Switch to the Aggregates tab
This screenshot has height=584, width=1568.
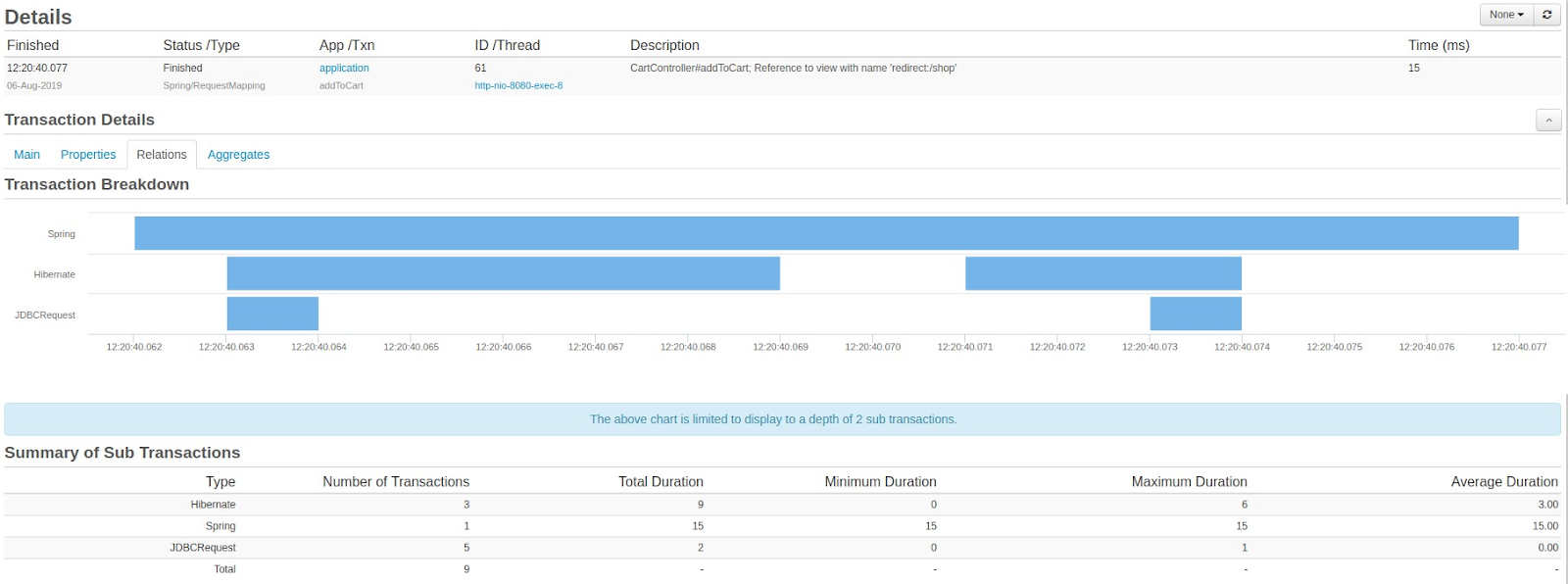click(x=238, y=155)
